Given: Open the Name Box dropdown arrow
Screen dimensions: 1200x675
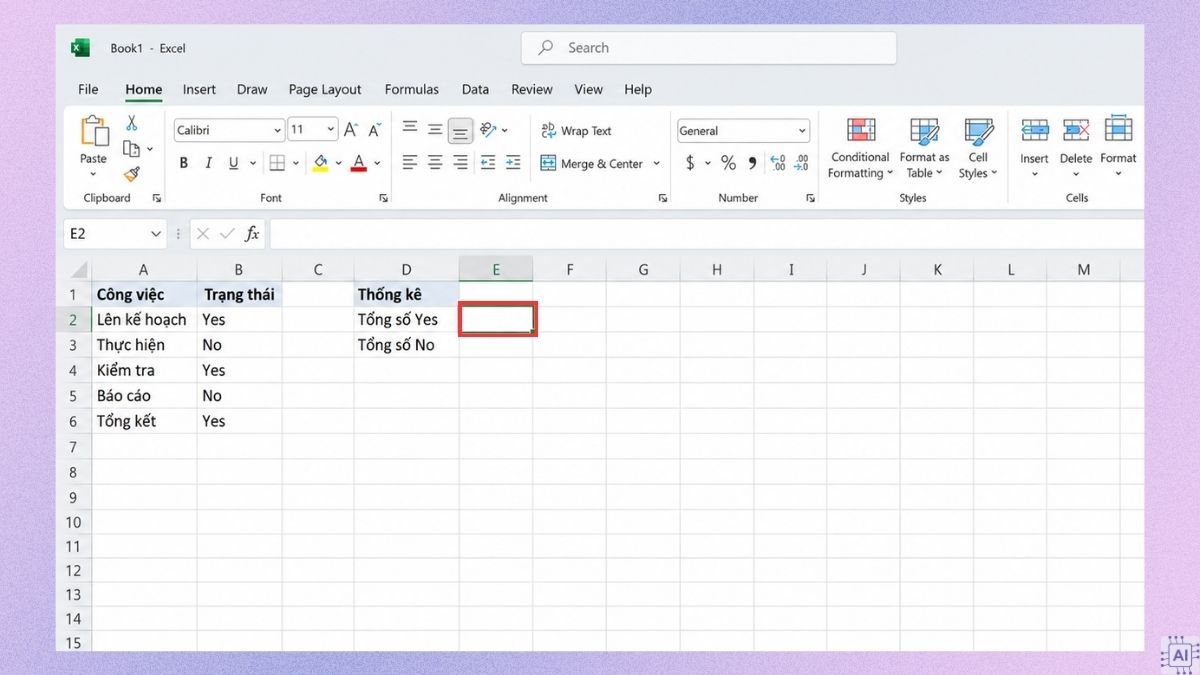Looking at the screenshot, I should 156,234.
